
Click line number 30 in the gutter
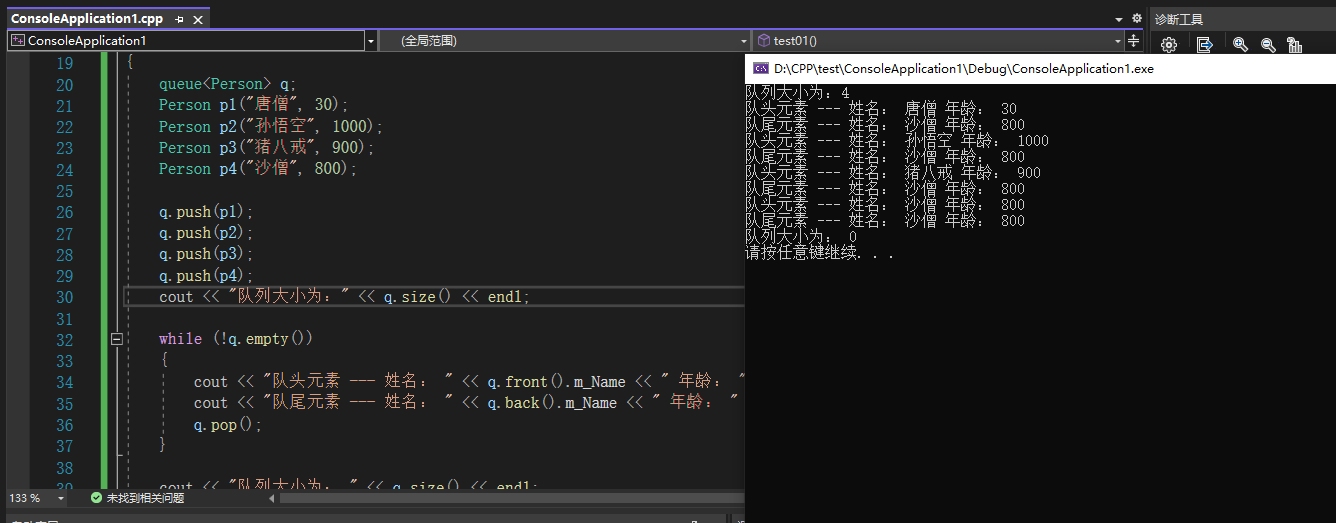64,297
